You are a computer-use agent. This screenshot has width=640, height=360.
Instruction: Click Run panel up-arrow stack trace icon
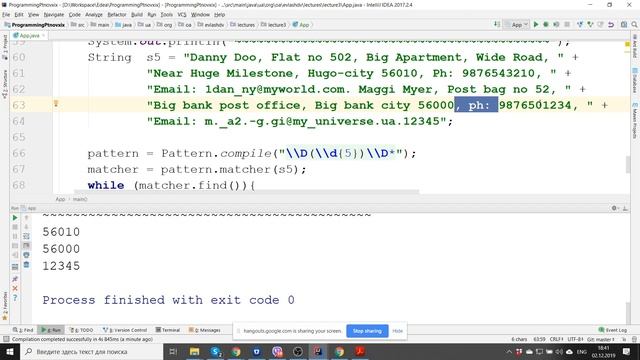[26, 218]
